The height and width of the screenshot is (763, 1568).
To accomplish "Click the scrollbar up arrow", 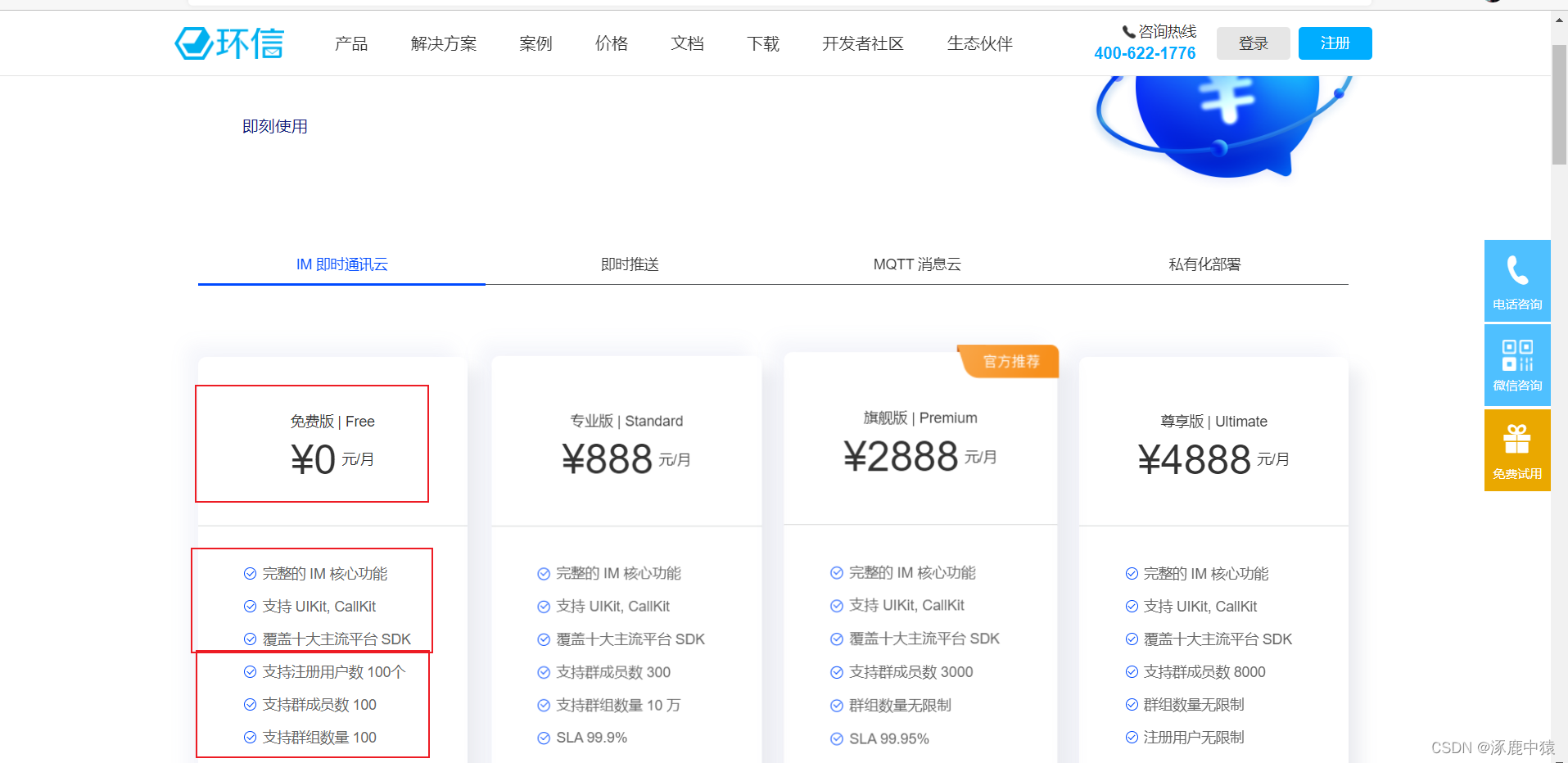I will click(x=1559, y=19).
